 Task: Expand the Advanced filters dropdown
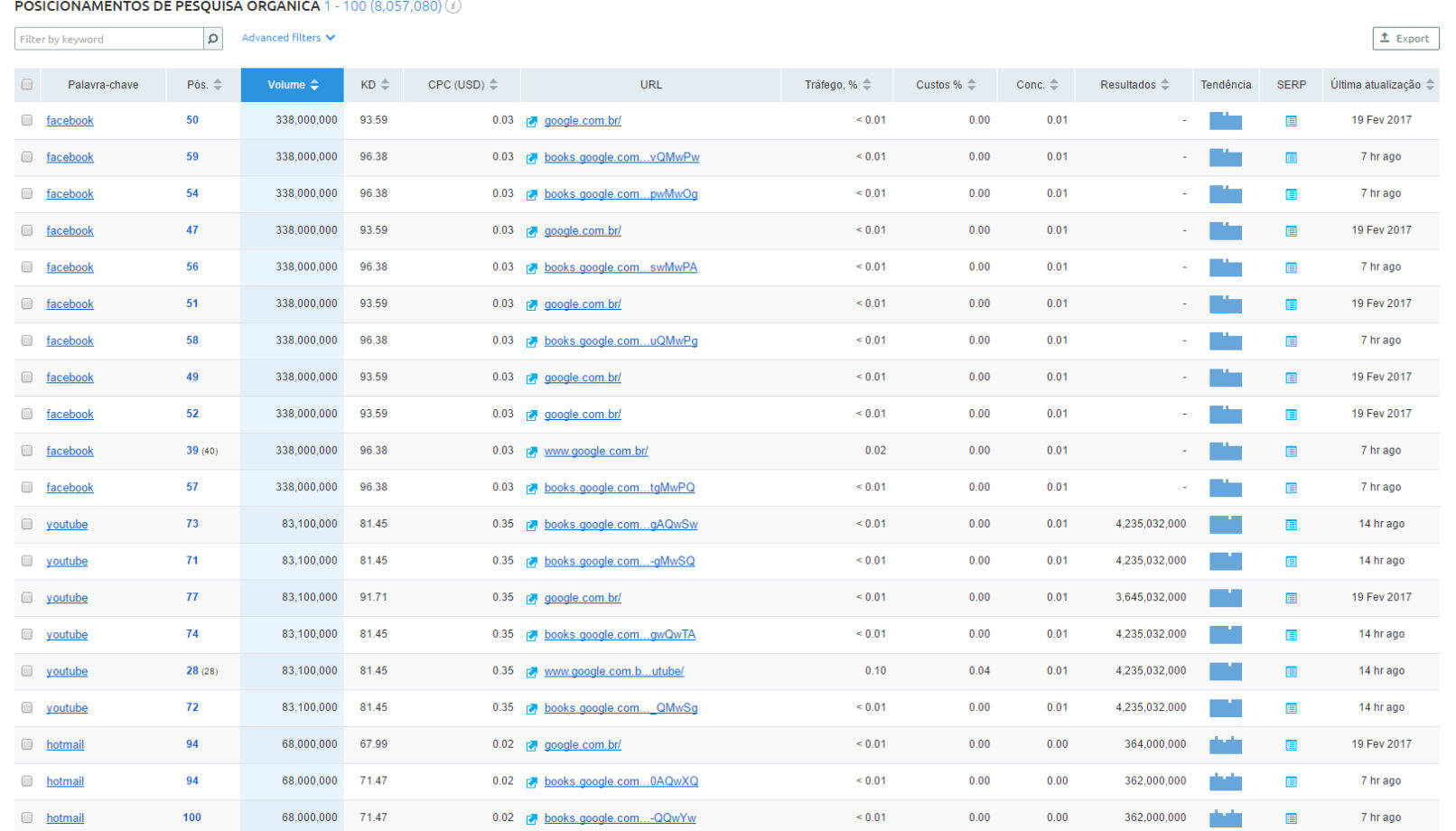(288, 38)
